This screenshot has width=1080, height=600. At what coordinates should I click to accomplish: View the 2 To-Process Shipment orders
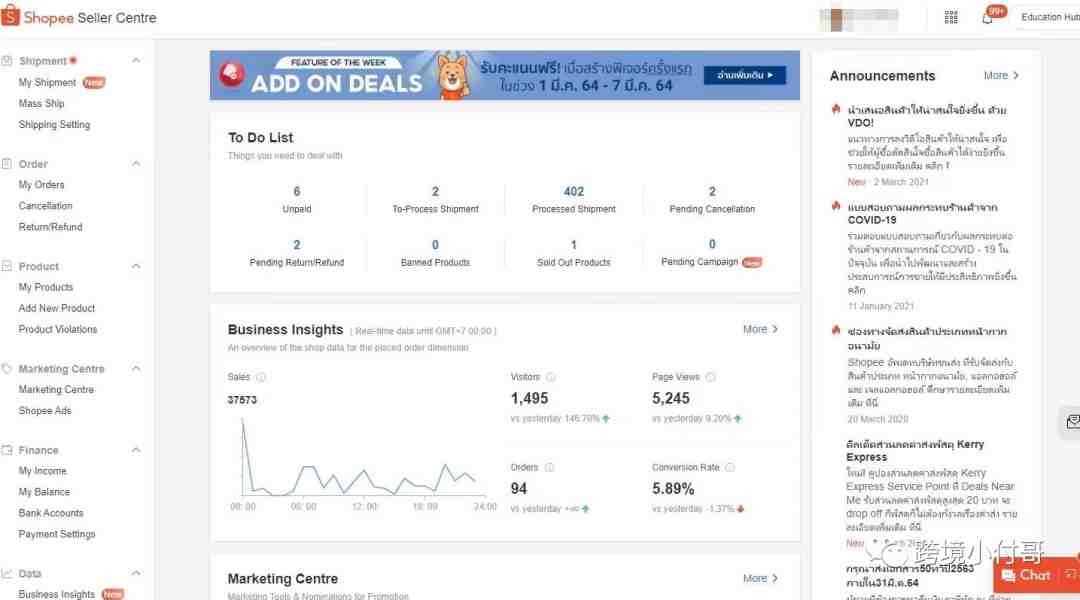pyautogui.click(x=435, y=199)
